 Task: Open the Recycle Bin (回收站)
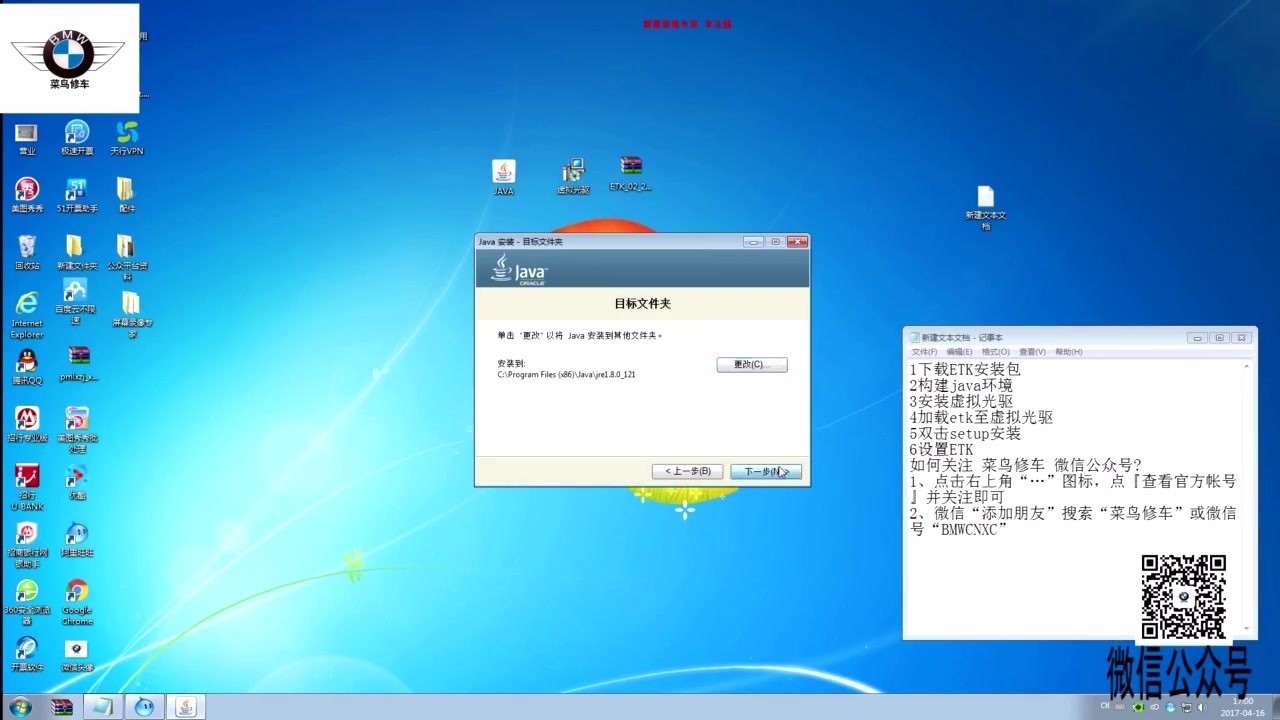click(x=27, y=252)
